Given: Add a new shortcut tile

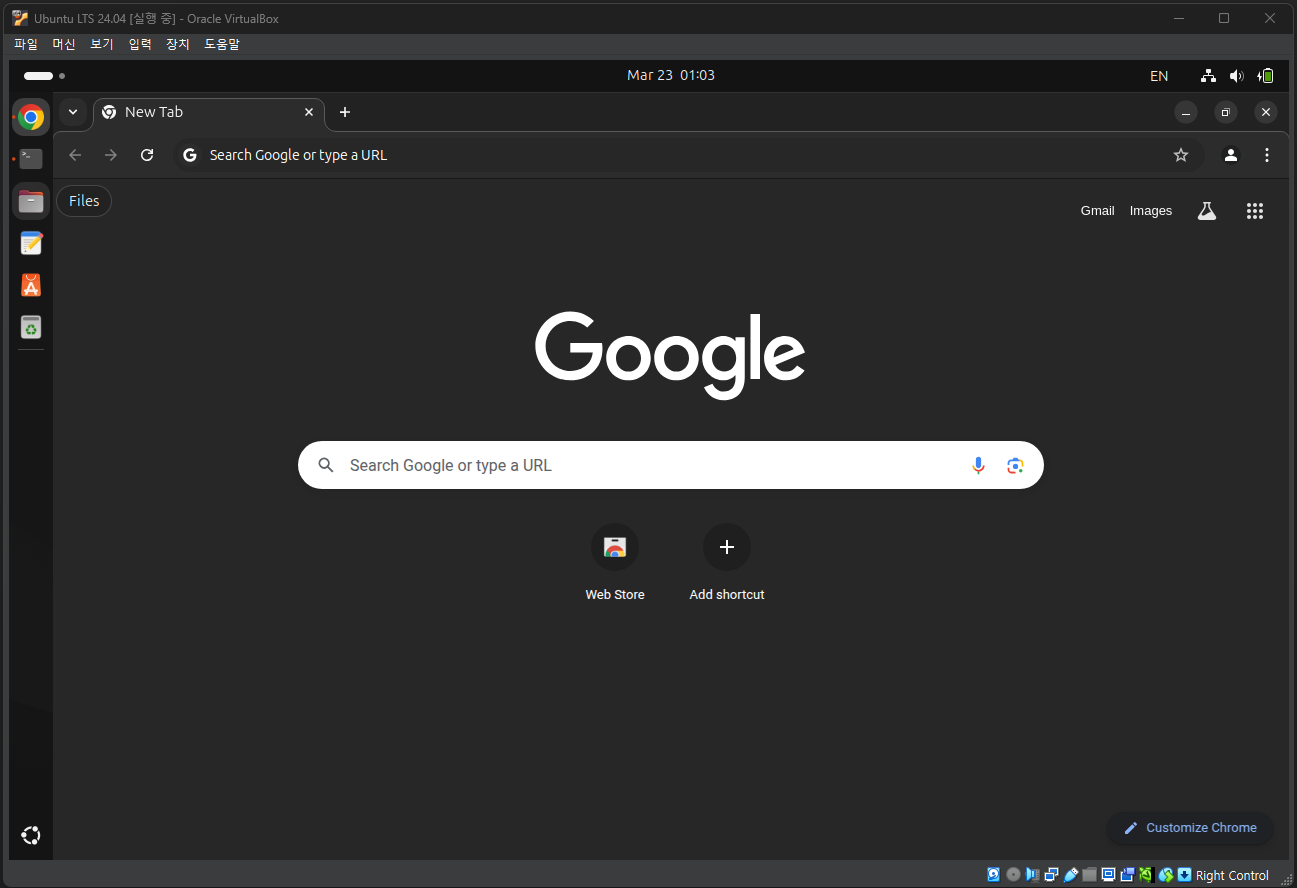Looking at the screenshot, I should pyautogui.click(x=727, y=563).
